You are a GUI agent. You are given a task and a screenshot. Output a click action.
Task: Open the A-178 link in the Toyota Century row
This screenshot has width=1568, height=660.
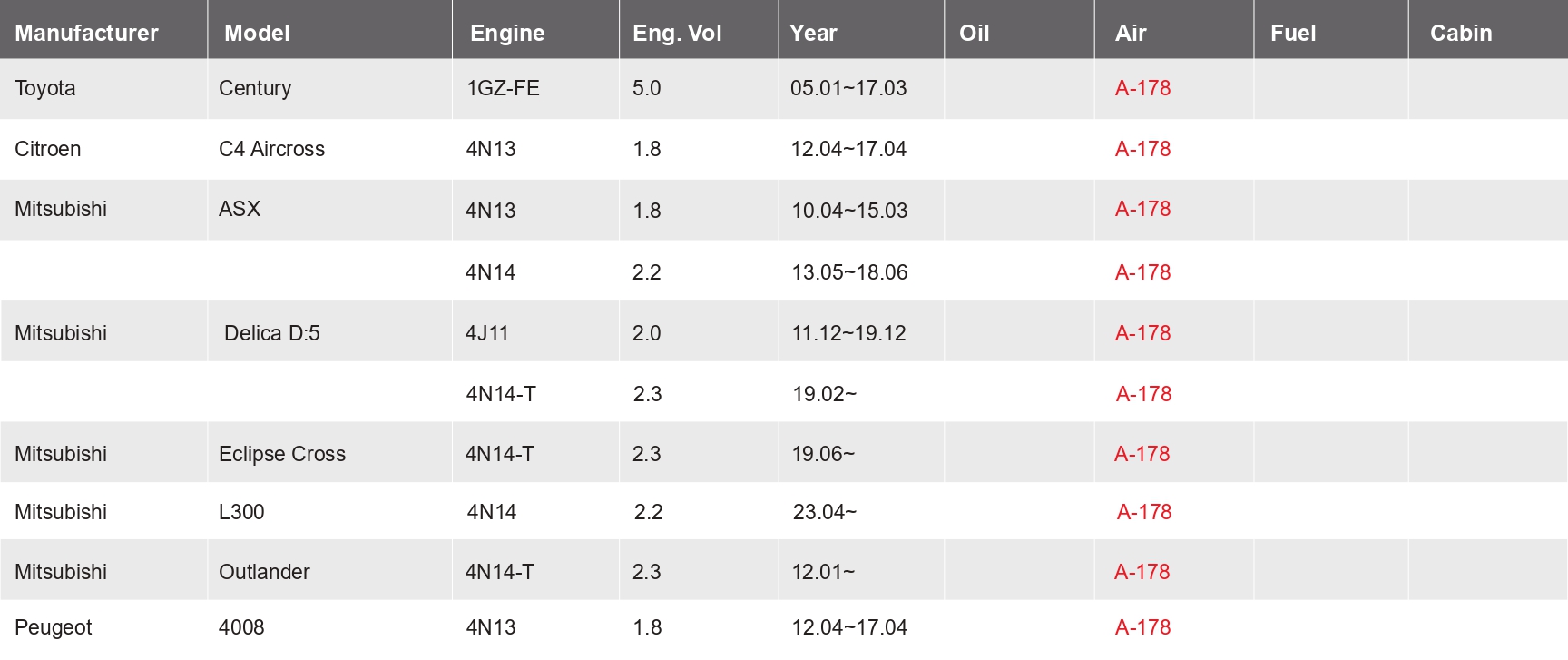pyautogui.click(x=1142, y=88)
